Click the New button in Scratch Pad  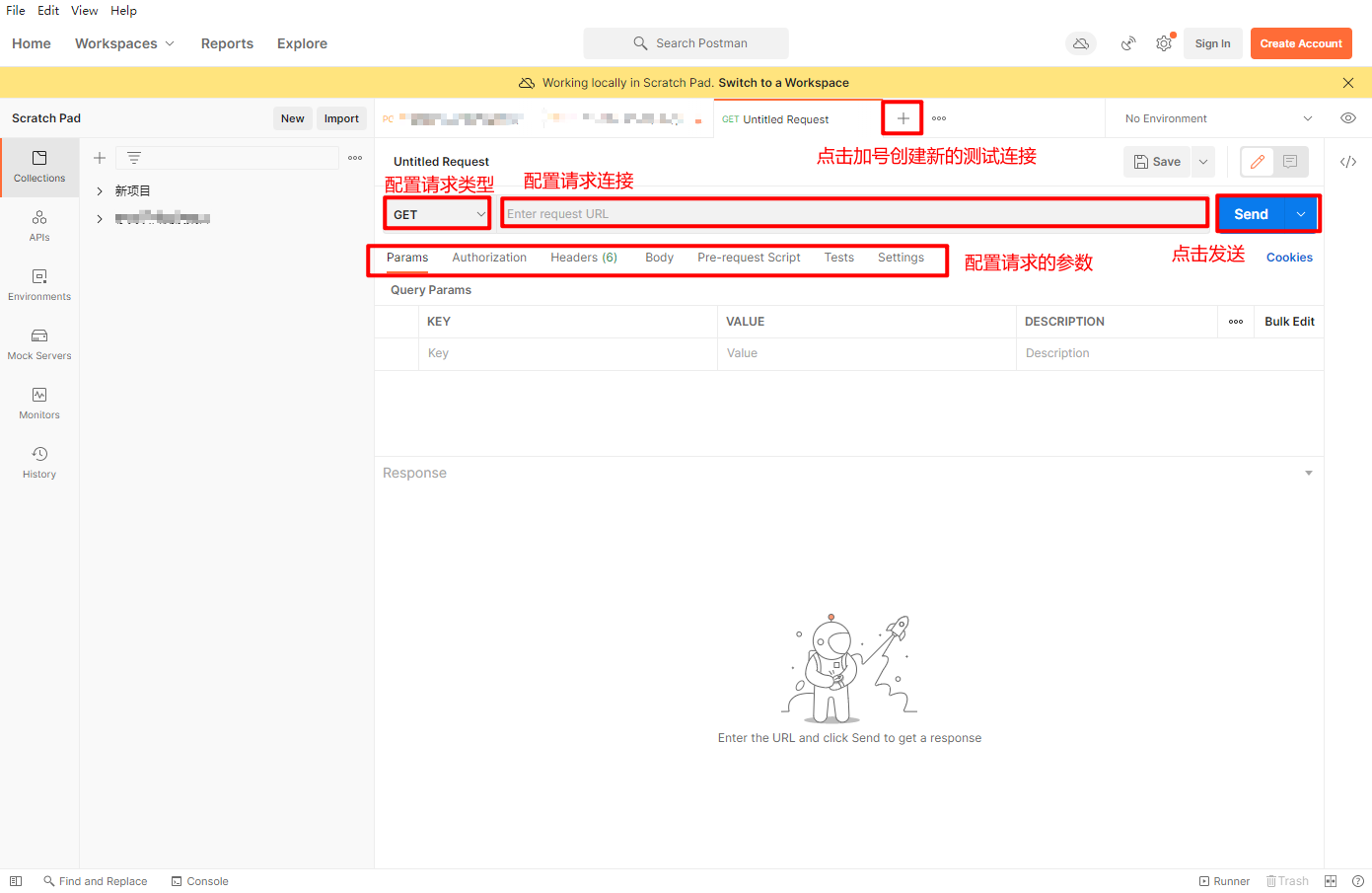click(292, 118)
